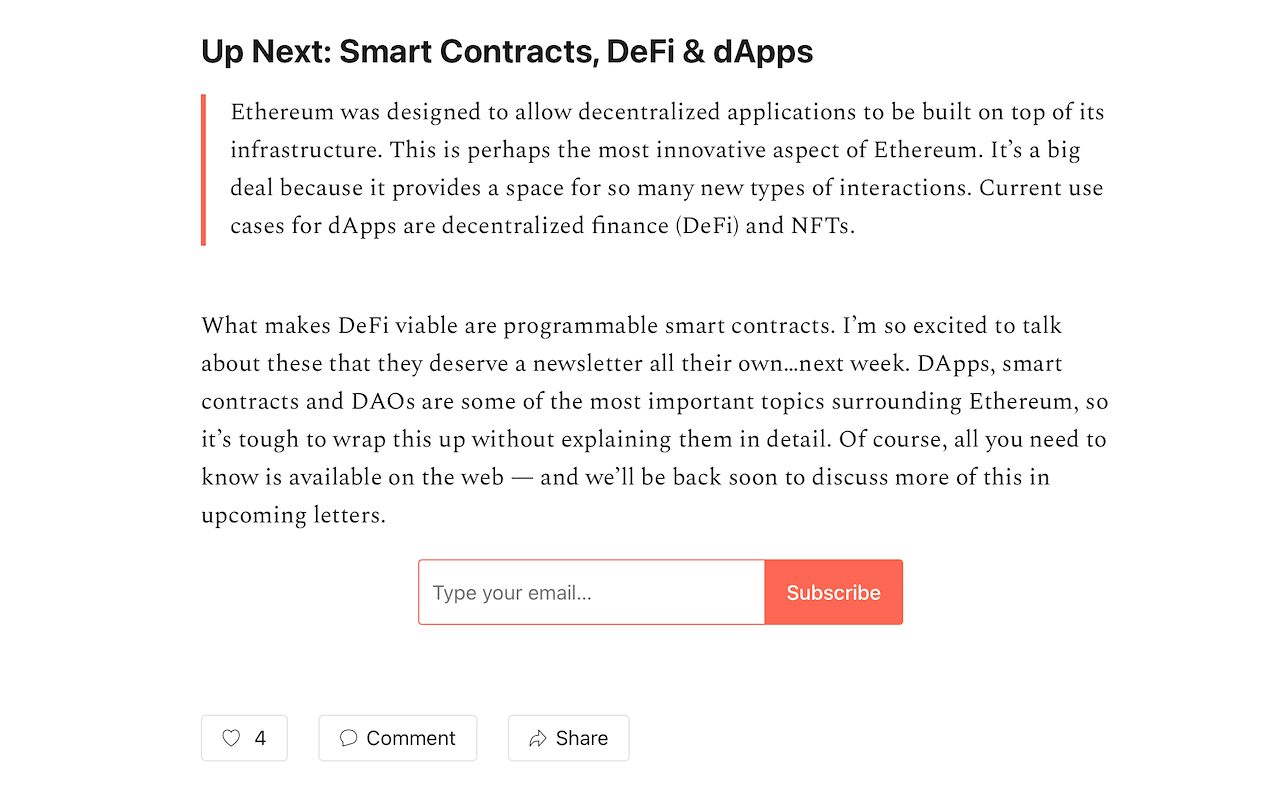
Task: Click the like count number 4
Action: pos(260,738)
